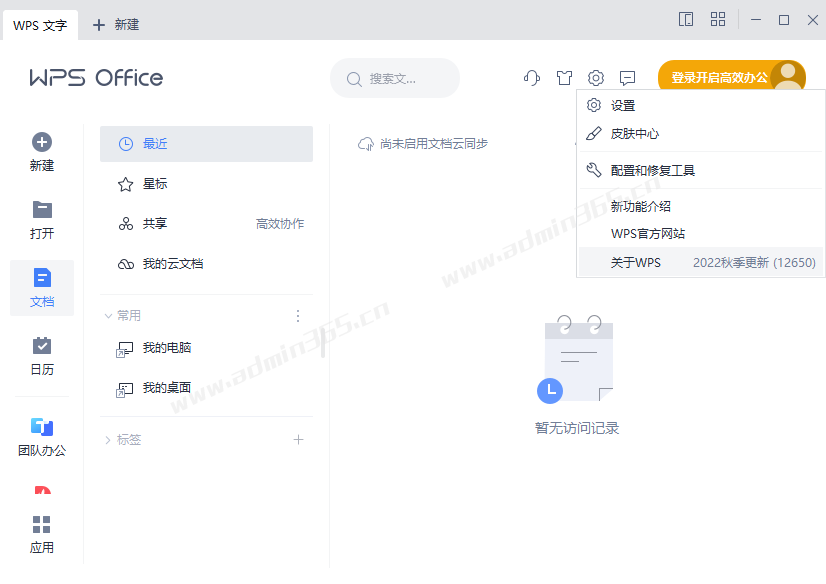Open 新功能介绍 menu item
Screen dimensions: 826x584
(701, 206)
